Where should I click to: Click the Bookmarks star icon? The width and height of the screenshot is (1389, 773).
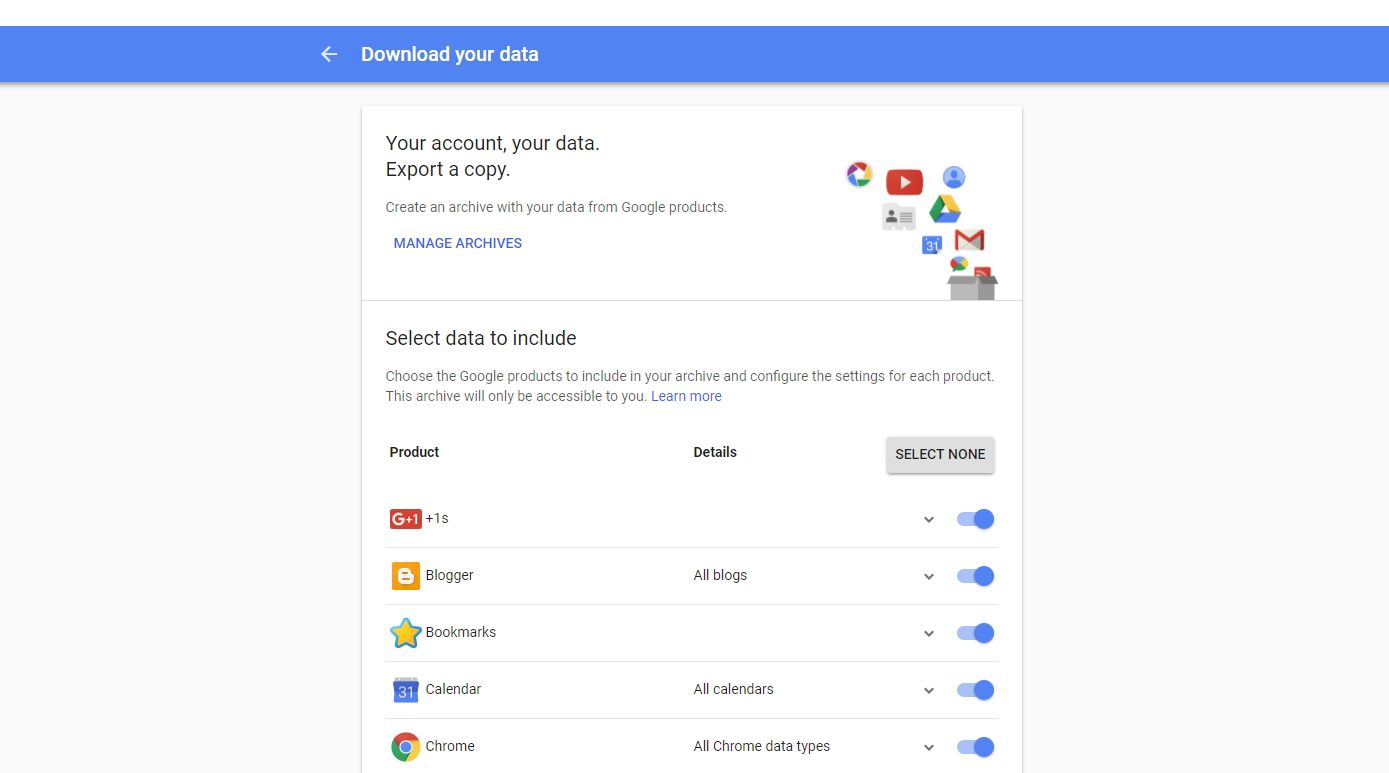point(405,633)
